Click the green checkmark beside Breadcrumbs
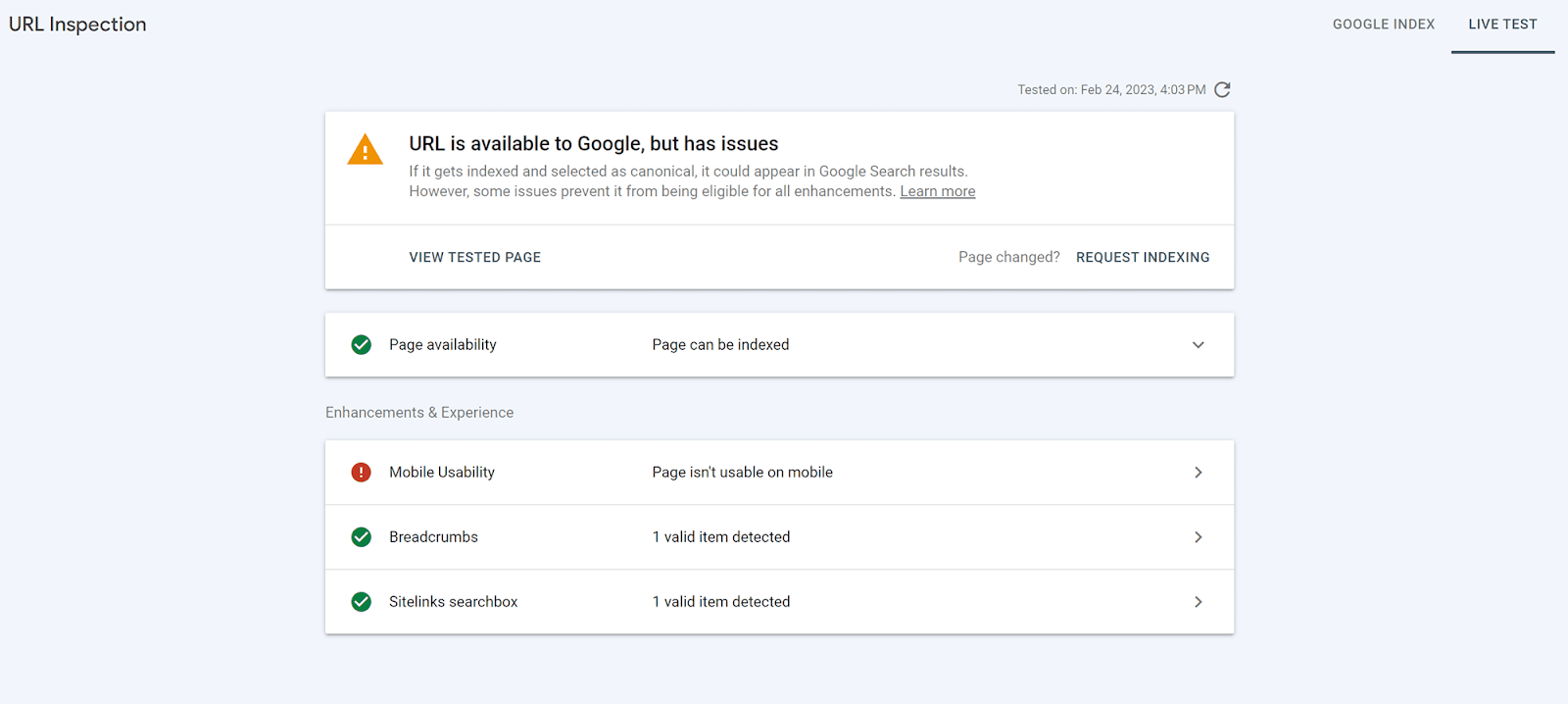The image size is (1568, 704). [x=362, y=536]
